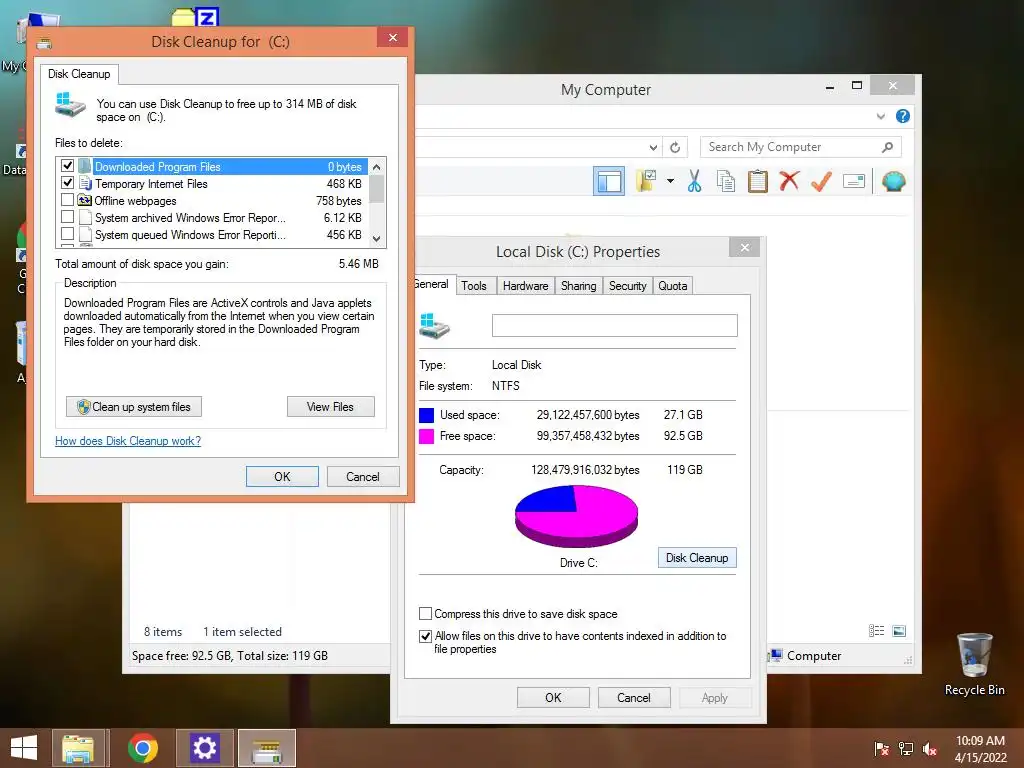
Task: Click the blue Used space color swatch
Action: [x=426, y=415]
